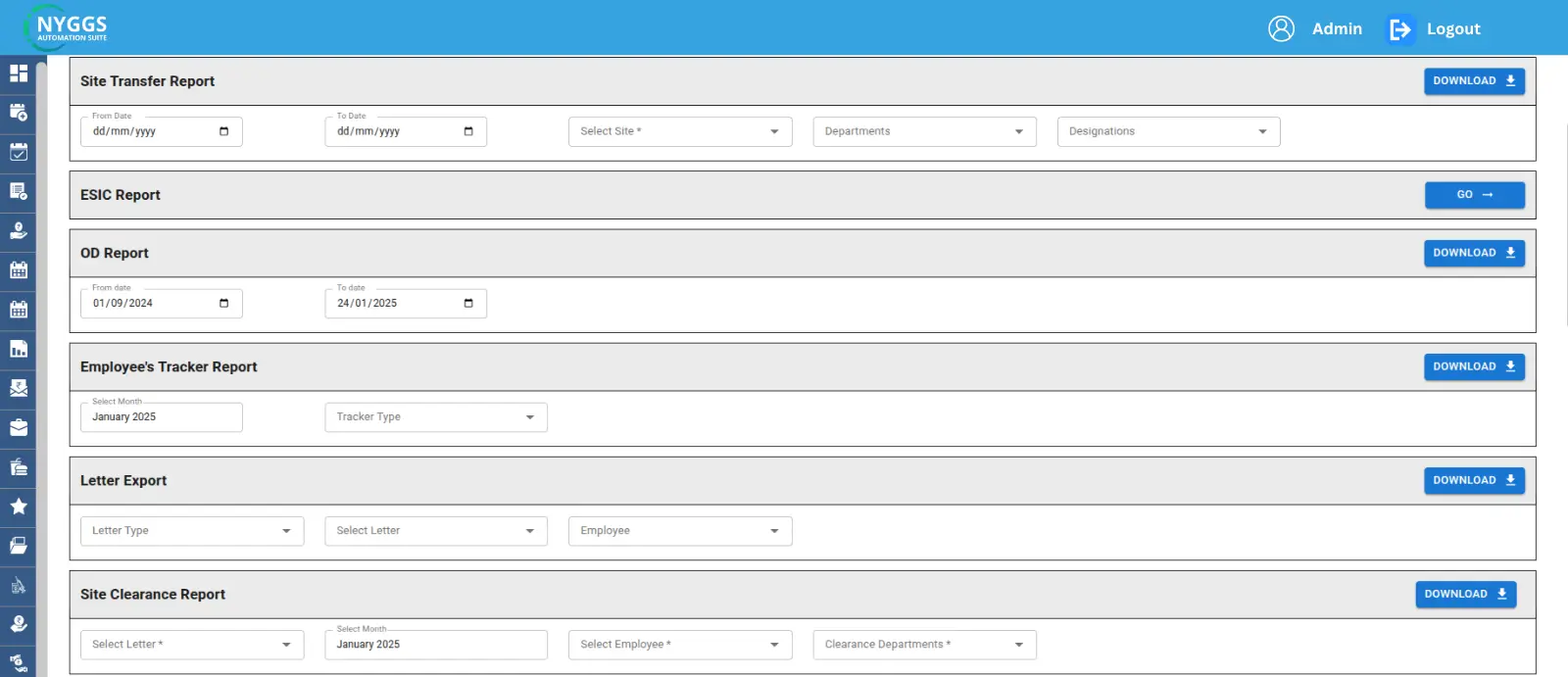
Task: Open the dashboard grid icon in sidebar
Action: click(x=19, y=73)
